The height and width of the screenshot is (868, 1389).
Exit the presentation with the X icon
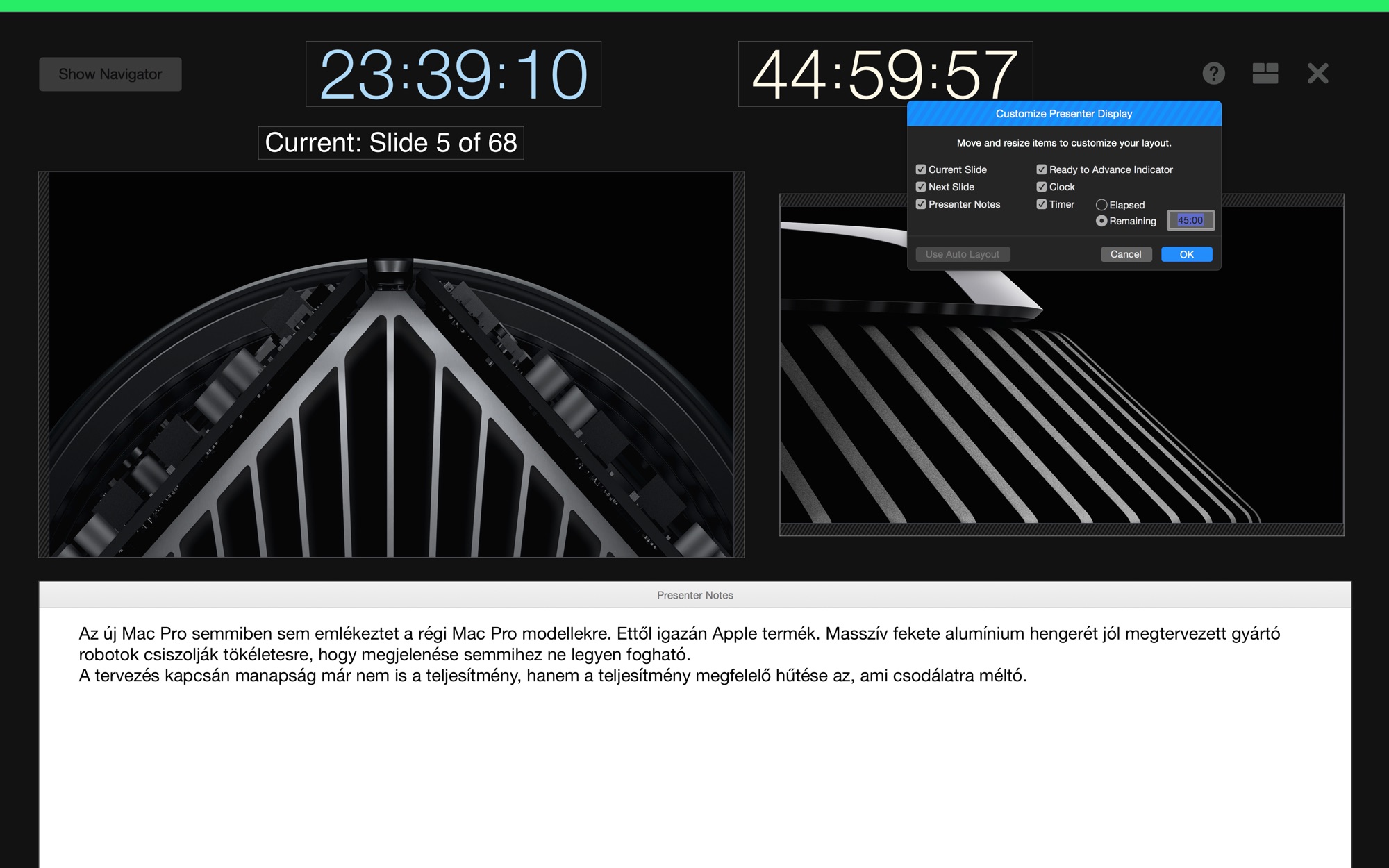pos(1317,74)
